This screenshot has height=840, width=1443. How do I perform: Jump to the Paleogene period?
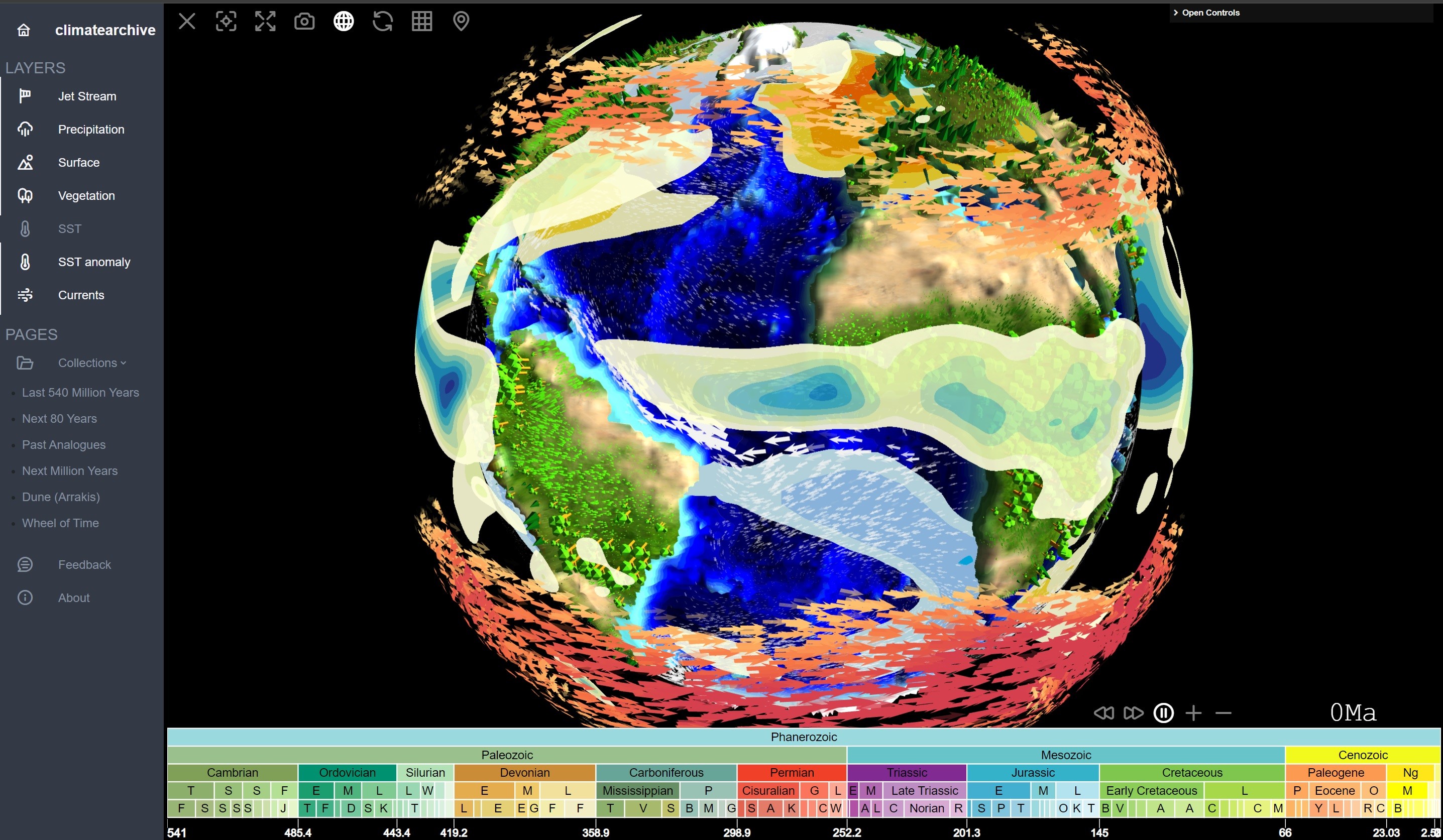tap(1336, 772)
